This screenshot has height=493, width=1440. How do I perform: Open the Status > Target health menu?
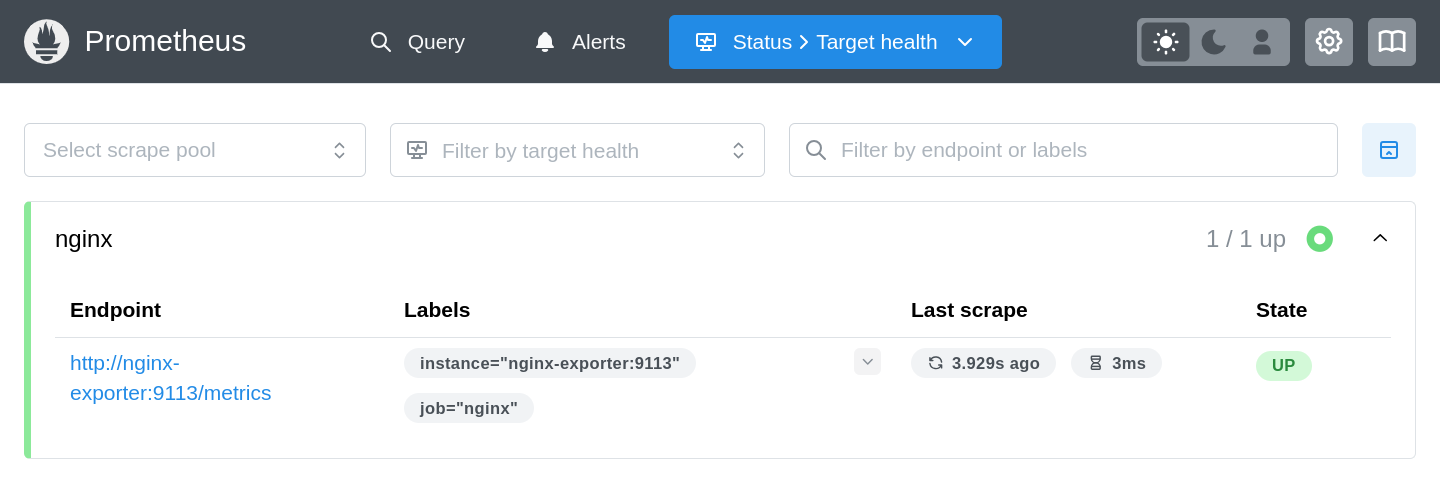835,42
